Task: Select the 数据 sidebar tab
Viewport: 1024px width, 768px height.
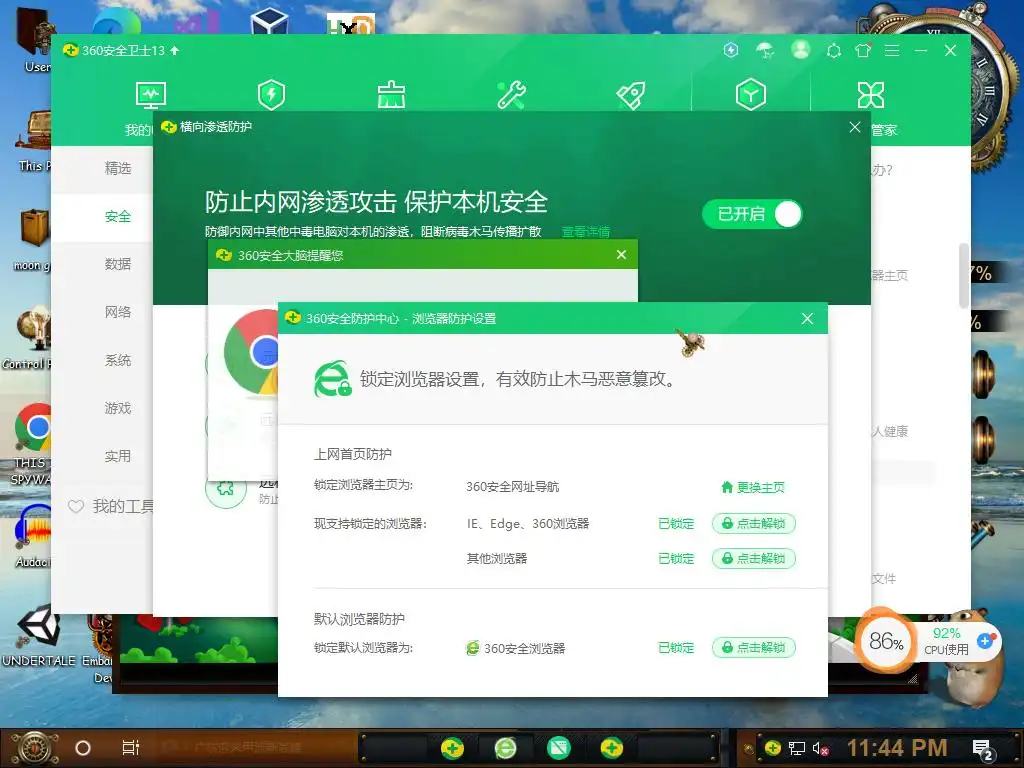Action: coord(118,264)
